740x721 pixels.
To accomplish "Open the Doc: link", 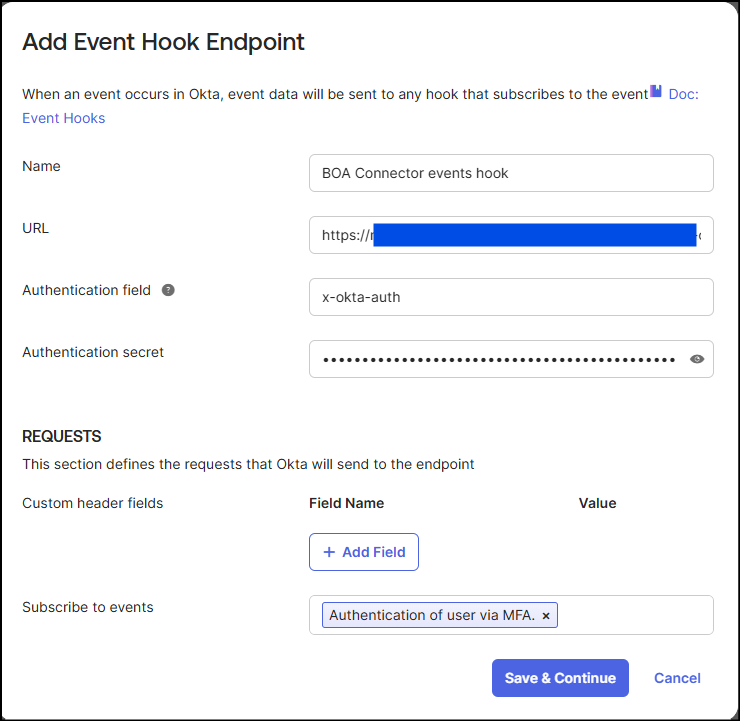I will pos(683,94).
